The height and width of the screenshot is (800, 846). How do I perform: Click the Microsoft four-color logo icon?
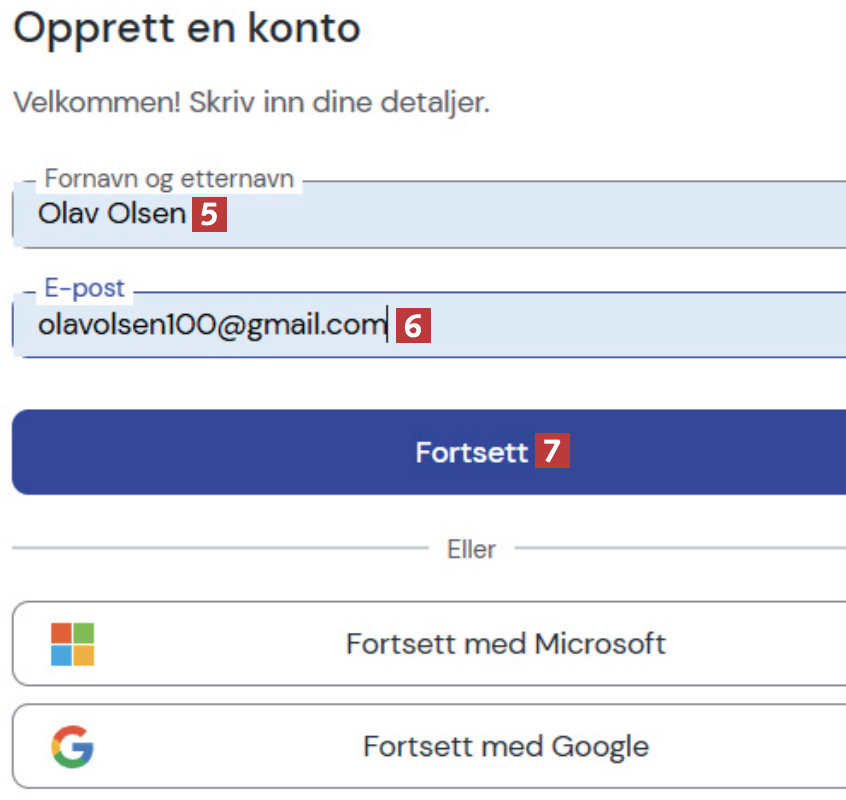[x=72, y=644]
